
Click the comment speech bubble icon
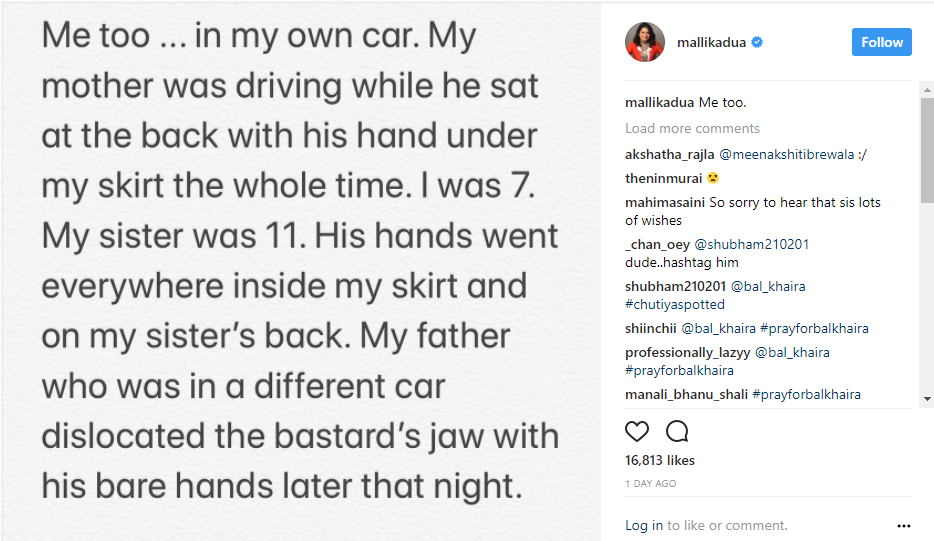tap(677, 432)
